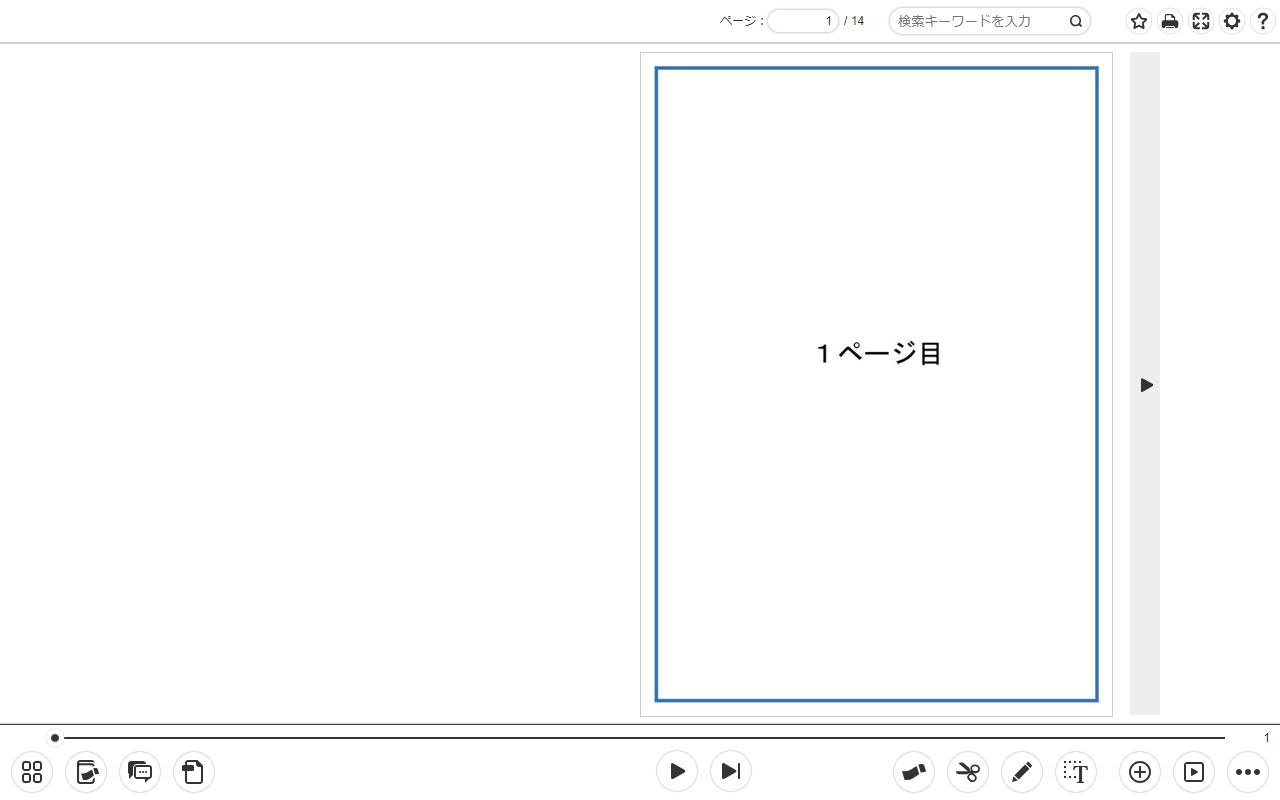Image resolution: width=1280 pixels, height=800 pixels.
Task: Click the search magnifier button
Action: click(x=1076, y=21)
